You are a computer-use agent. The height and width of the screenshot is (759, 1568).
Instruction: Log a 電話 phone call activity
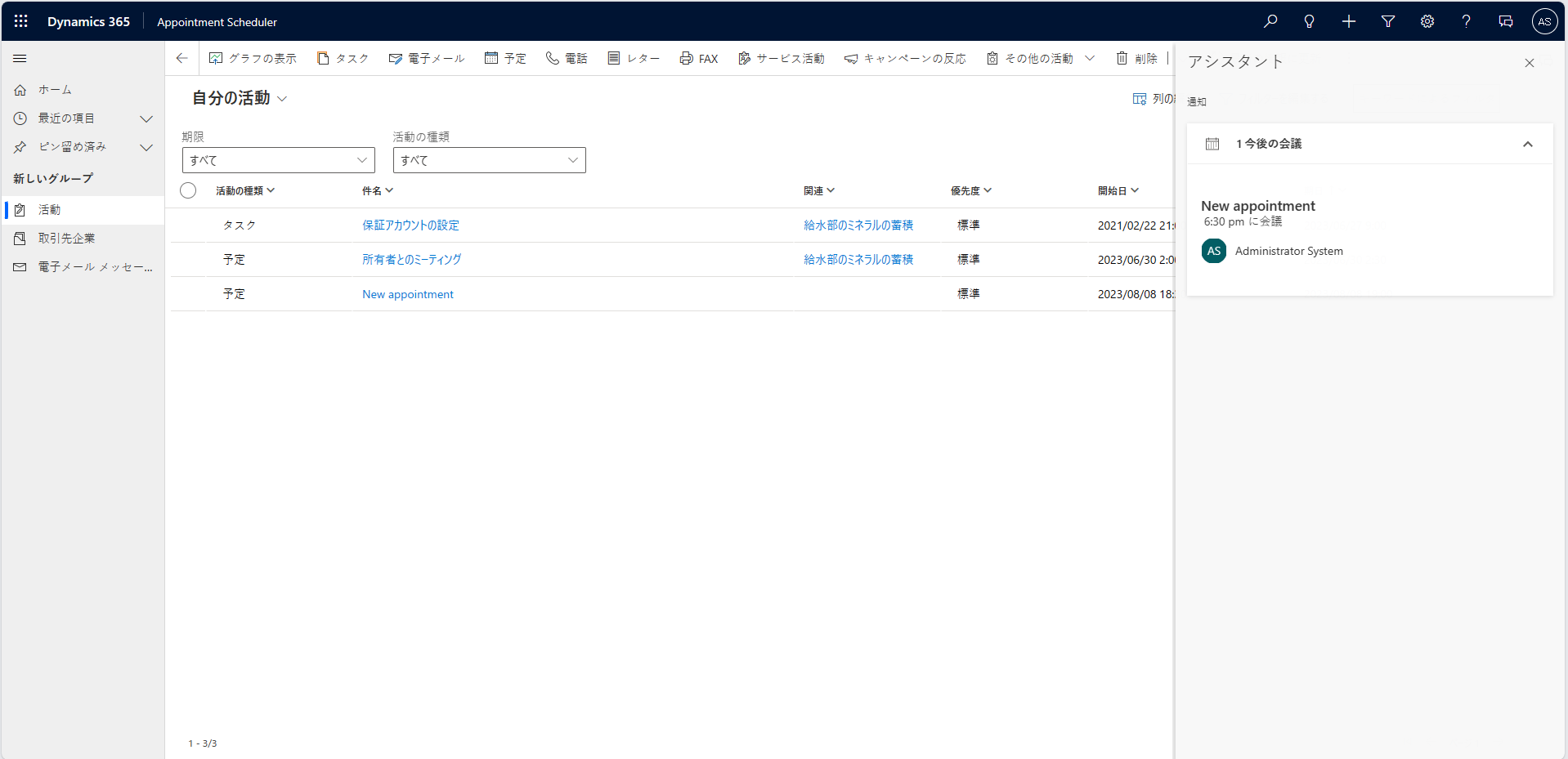coord(566,58)
